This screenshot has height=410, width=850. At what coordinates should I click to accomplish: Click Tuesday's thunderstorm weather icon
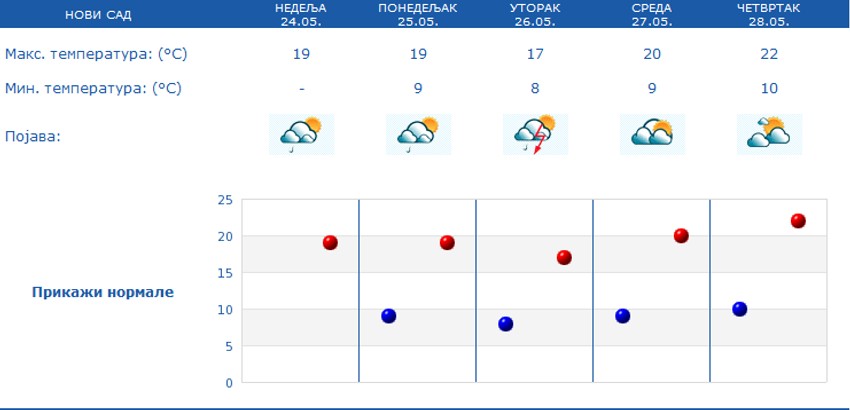click(535, 134)
